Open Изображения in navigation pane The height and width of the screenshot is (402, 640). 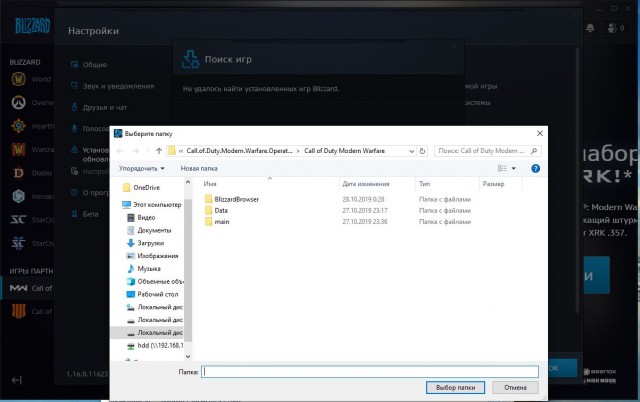pyautogui.click(x=152, y=256)
